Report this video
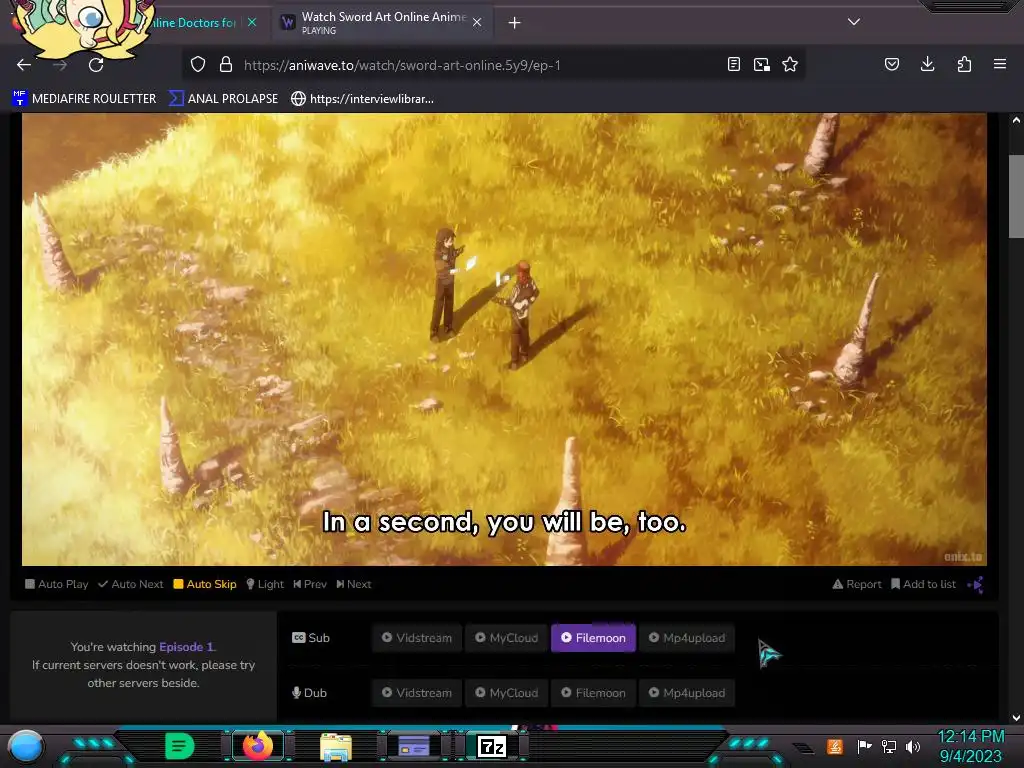The width and height of the screenshot is (1024, 768). click(x=857, y=584)
